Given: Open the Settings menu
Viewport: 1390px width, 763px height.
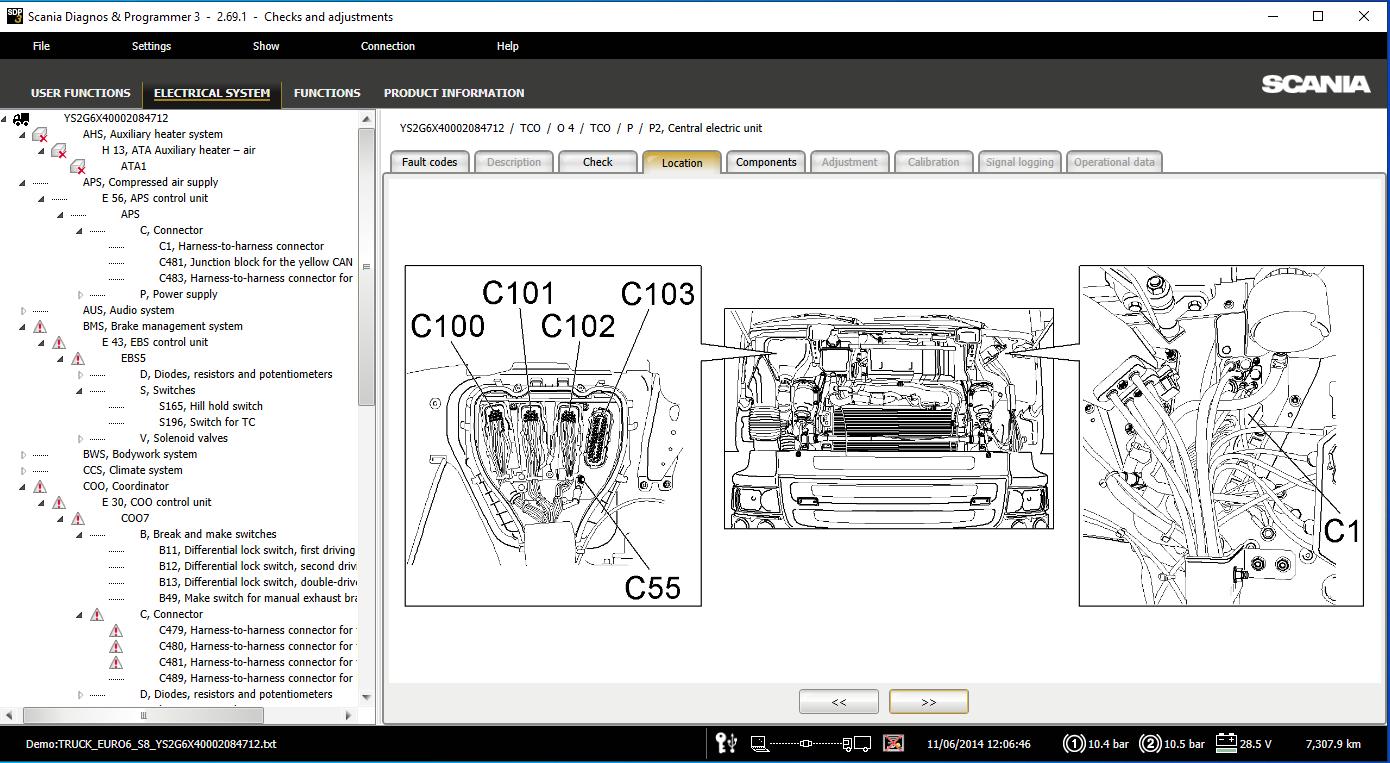Looking at the screenshot, I should 151,45.
